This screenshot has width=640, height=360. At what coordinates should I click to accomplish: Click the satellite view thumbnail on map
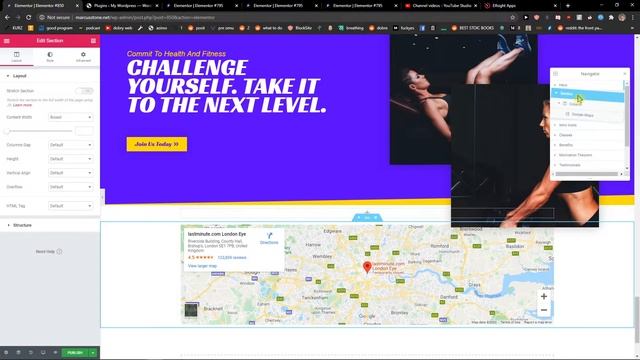pos(191,310)
